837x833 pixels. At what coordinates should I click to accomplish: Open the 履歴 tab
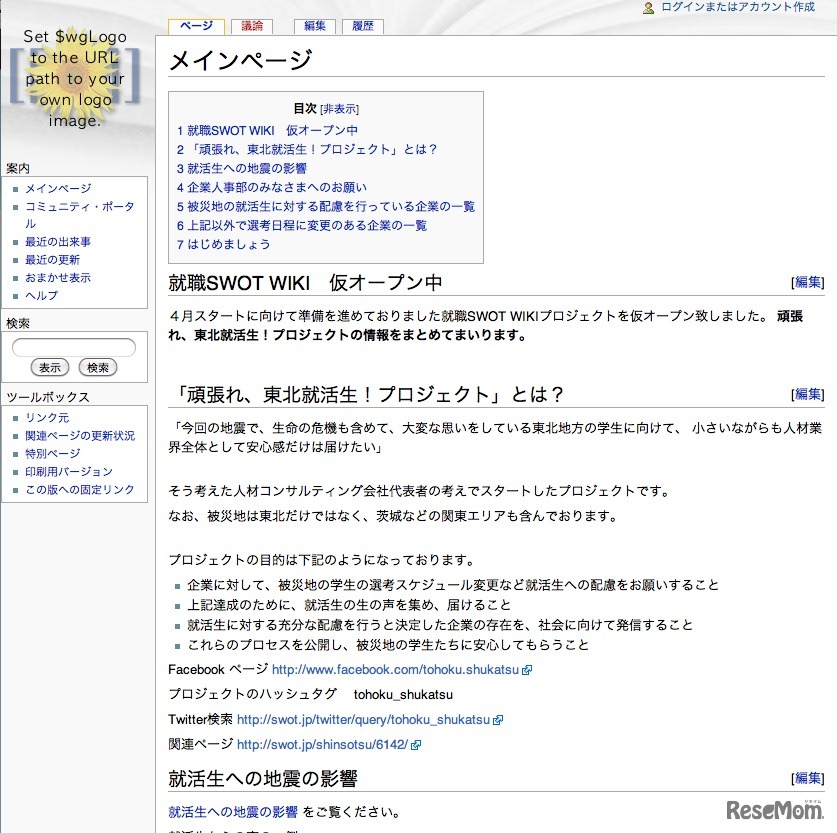click(362, 26)
